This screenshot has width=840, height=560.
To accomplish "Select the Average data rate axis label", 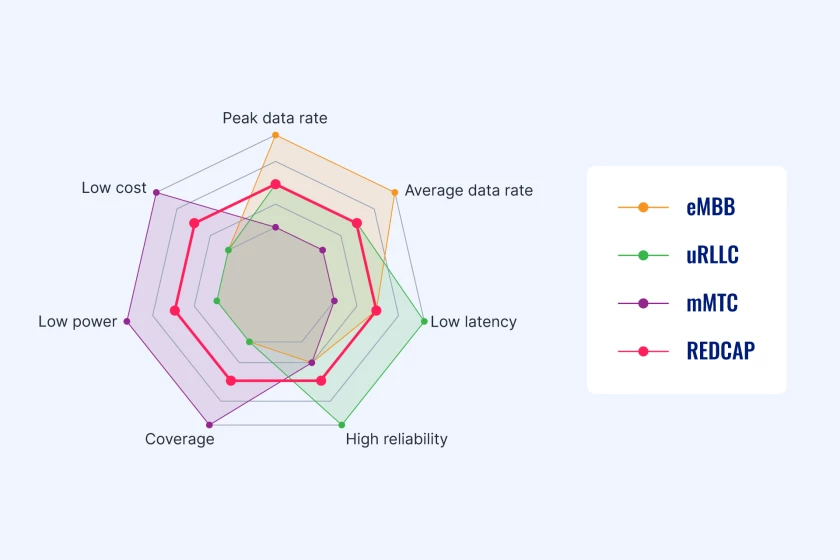I will (x=469, y=190).
